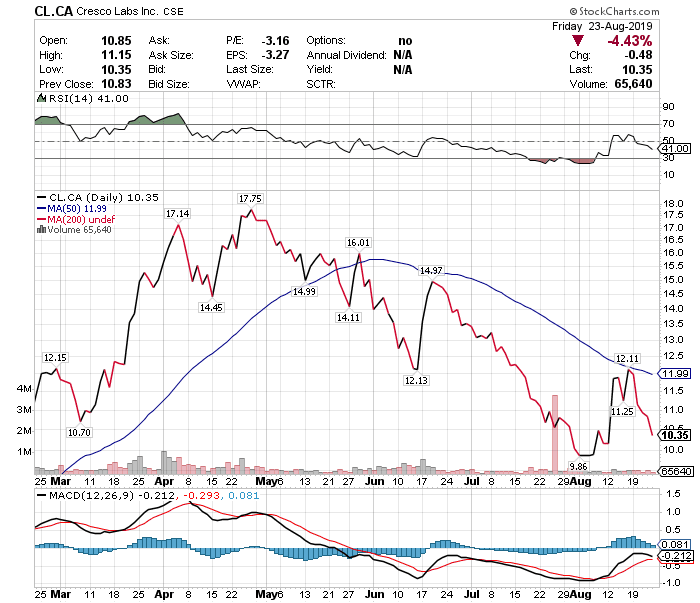The image size is (700, 603).
Task: Click the green RSI indicator icon
Action: point(42,98)
